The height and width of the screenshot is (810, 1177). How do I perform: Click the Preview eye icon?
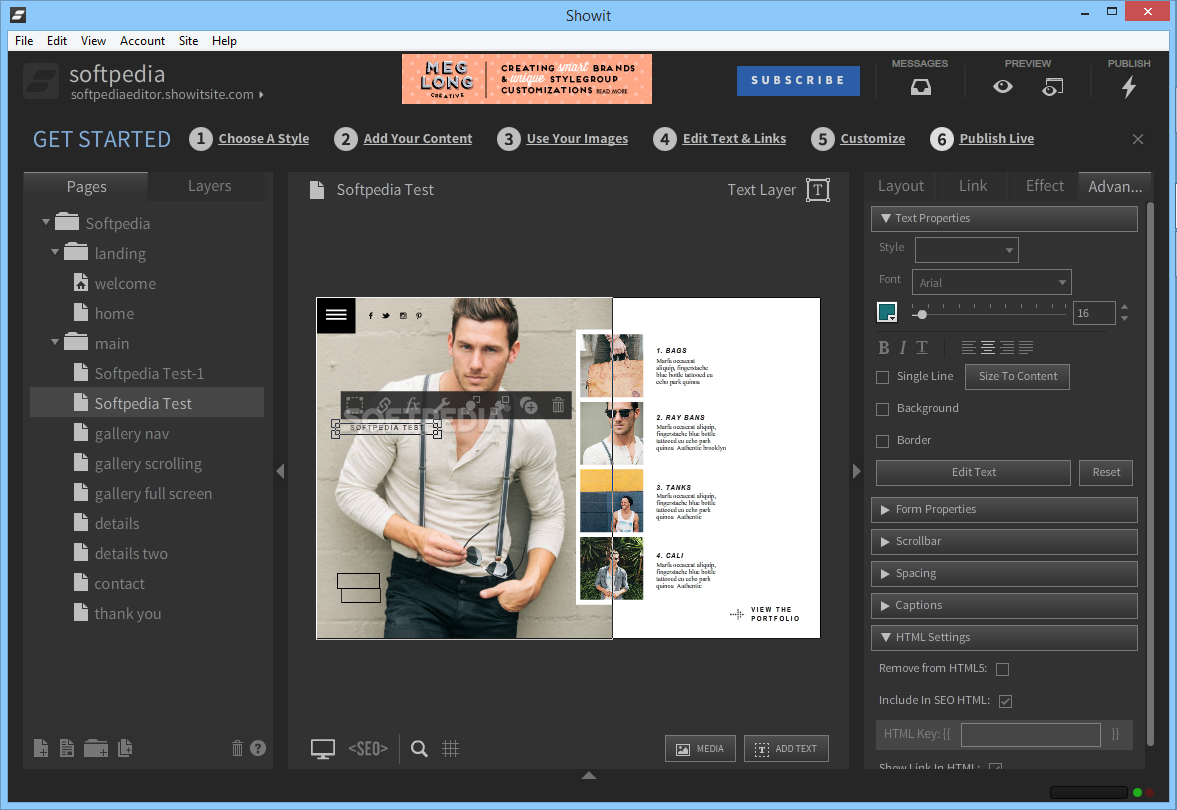click(x=1002, y=87)
